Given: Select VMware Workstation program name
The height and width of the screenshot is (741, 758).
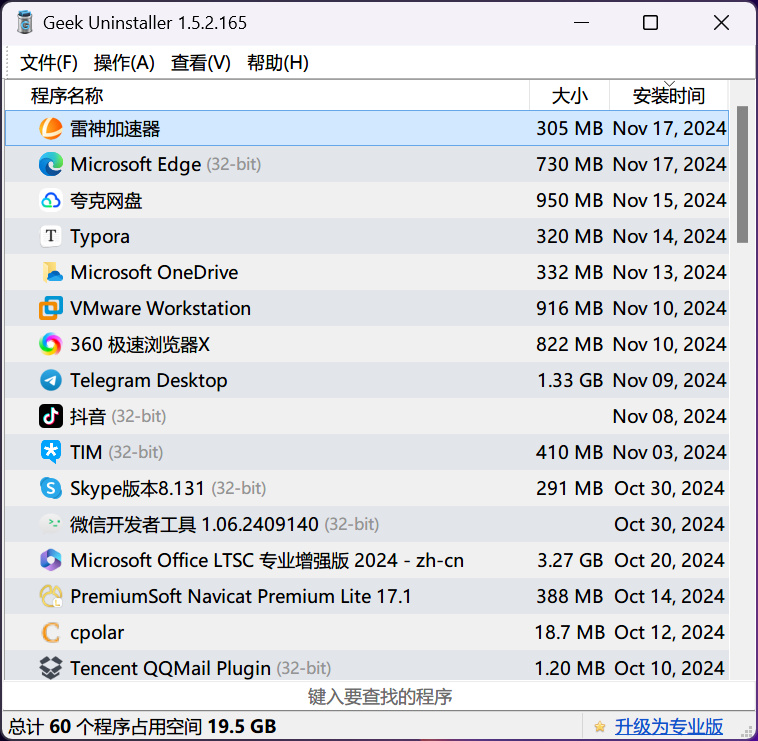Looking at the screenshot, I should point(160,308).
